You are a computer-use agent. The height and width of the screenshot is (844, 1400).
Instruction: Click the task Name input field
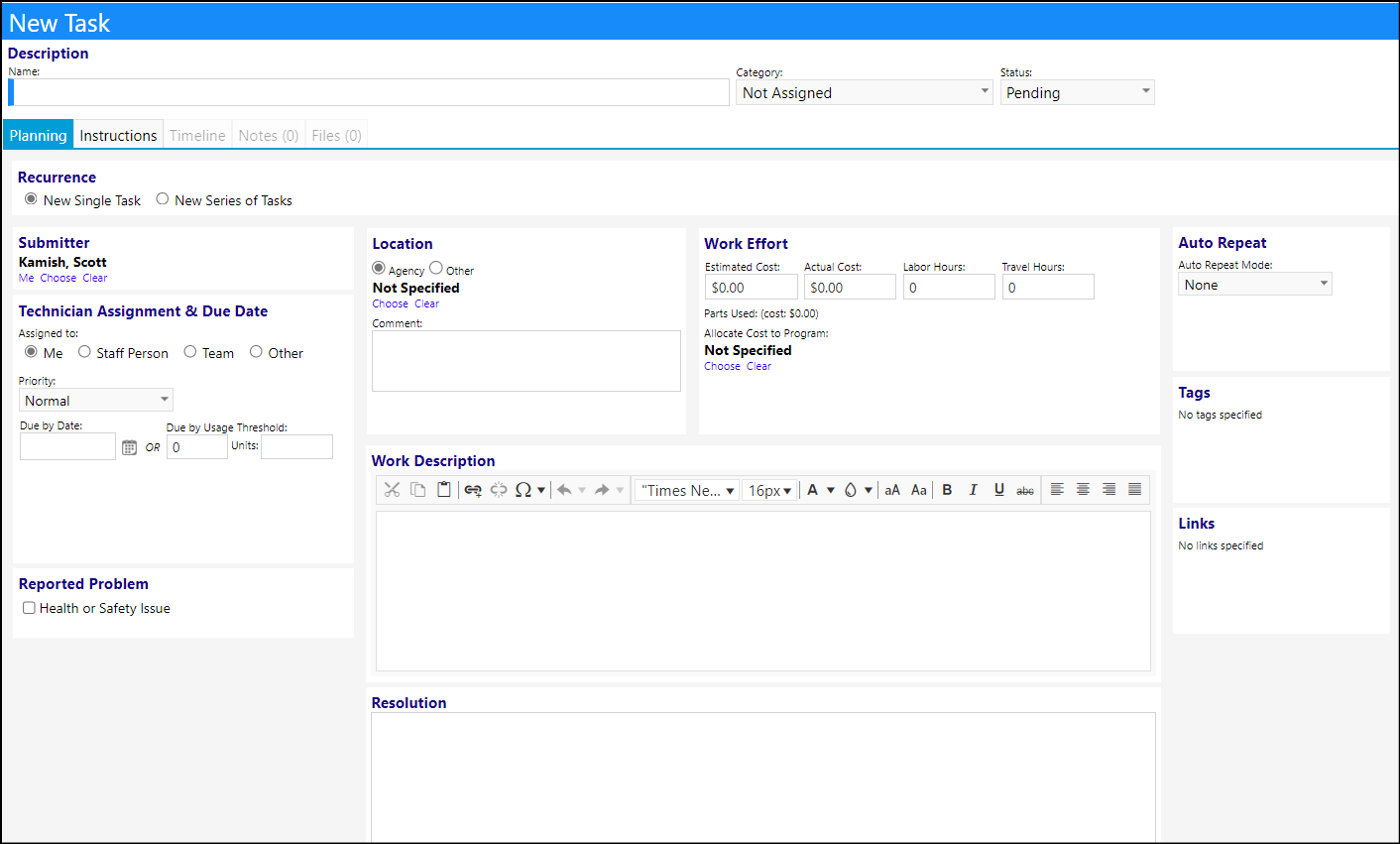point(369,92)
